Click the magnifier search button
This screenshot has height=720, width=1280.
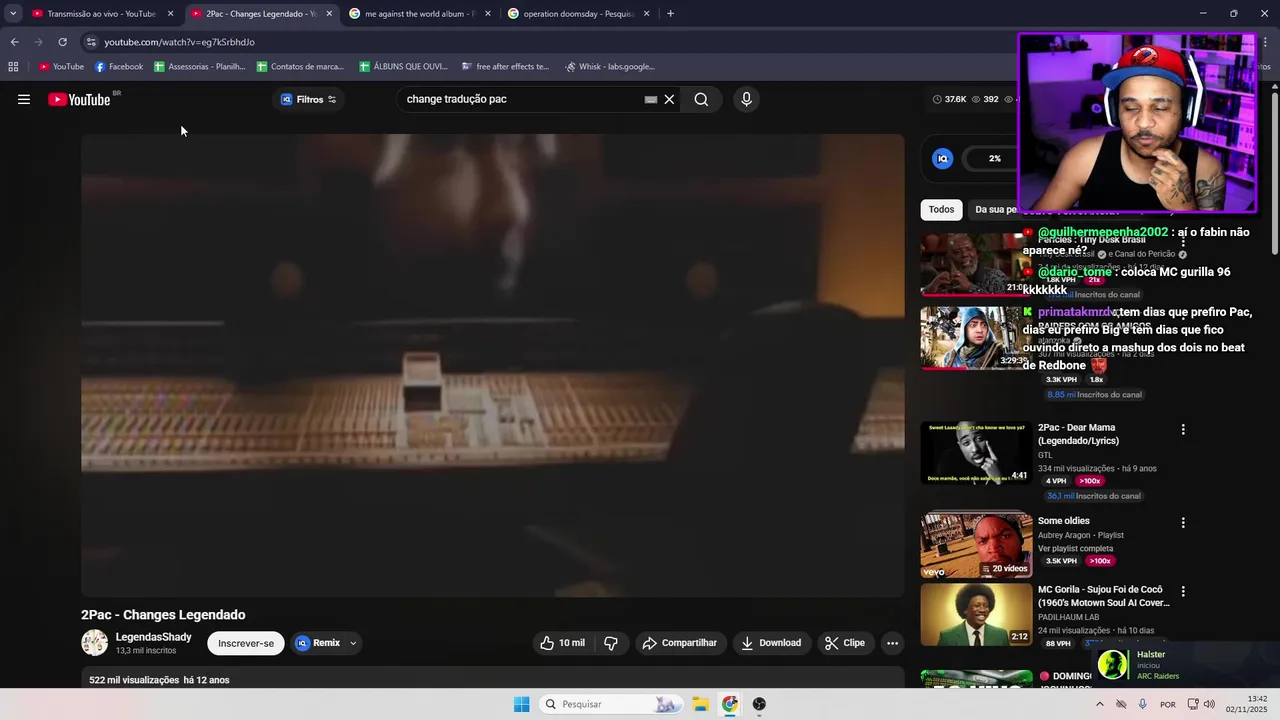(x=701, y=99)
